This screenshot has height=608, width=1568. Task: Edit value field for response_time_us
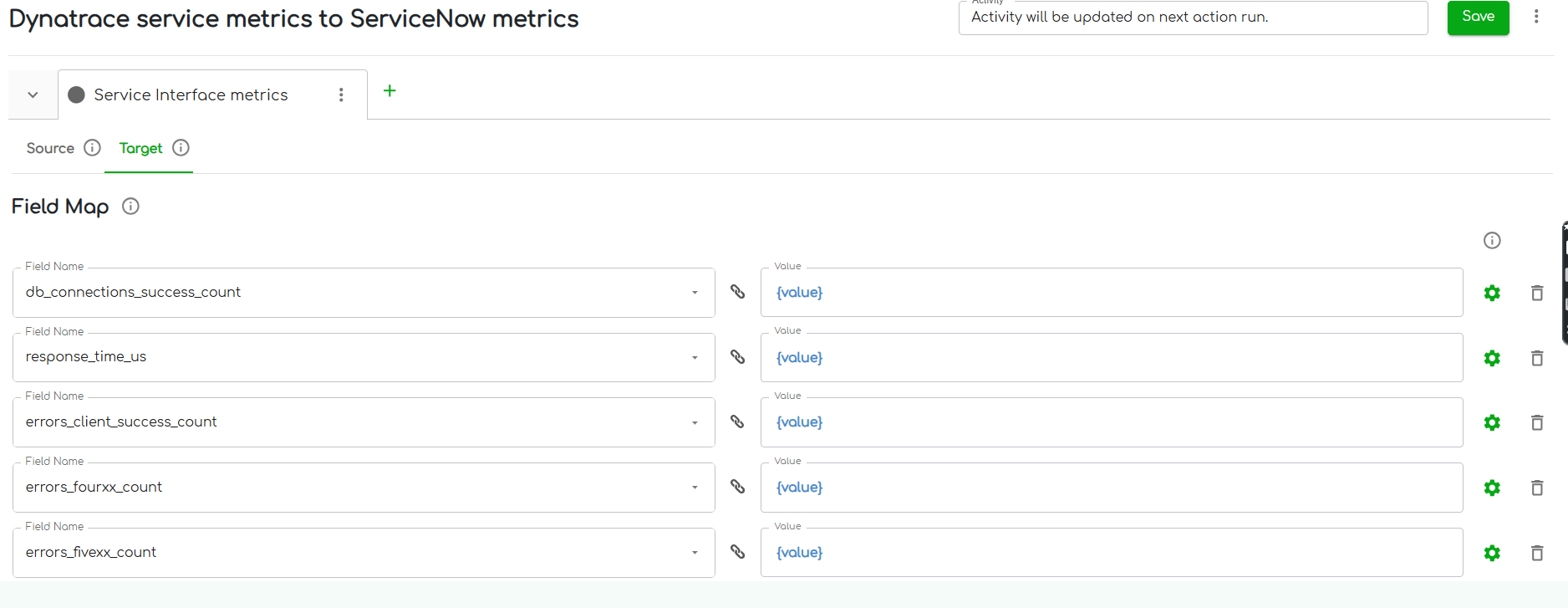[1112, 358]
